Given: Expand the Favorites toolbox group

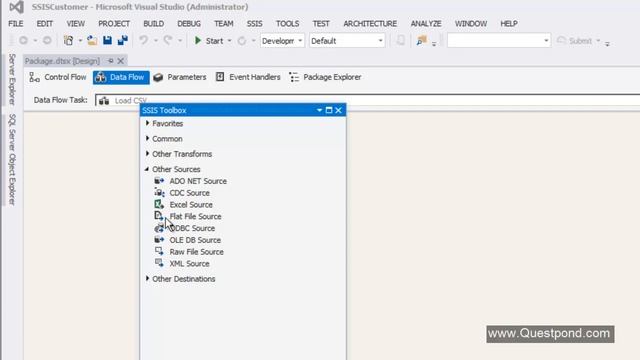Looking at the screenshot, I should pyautogui.click(x=147, y=123).
